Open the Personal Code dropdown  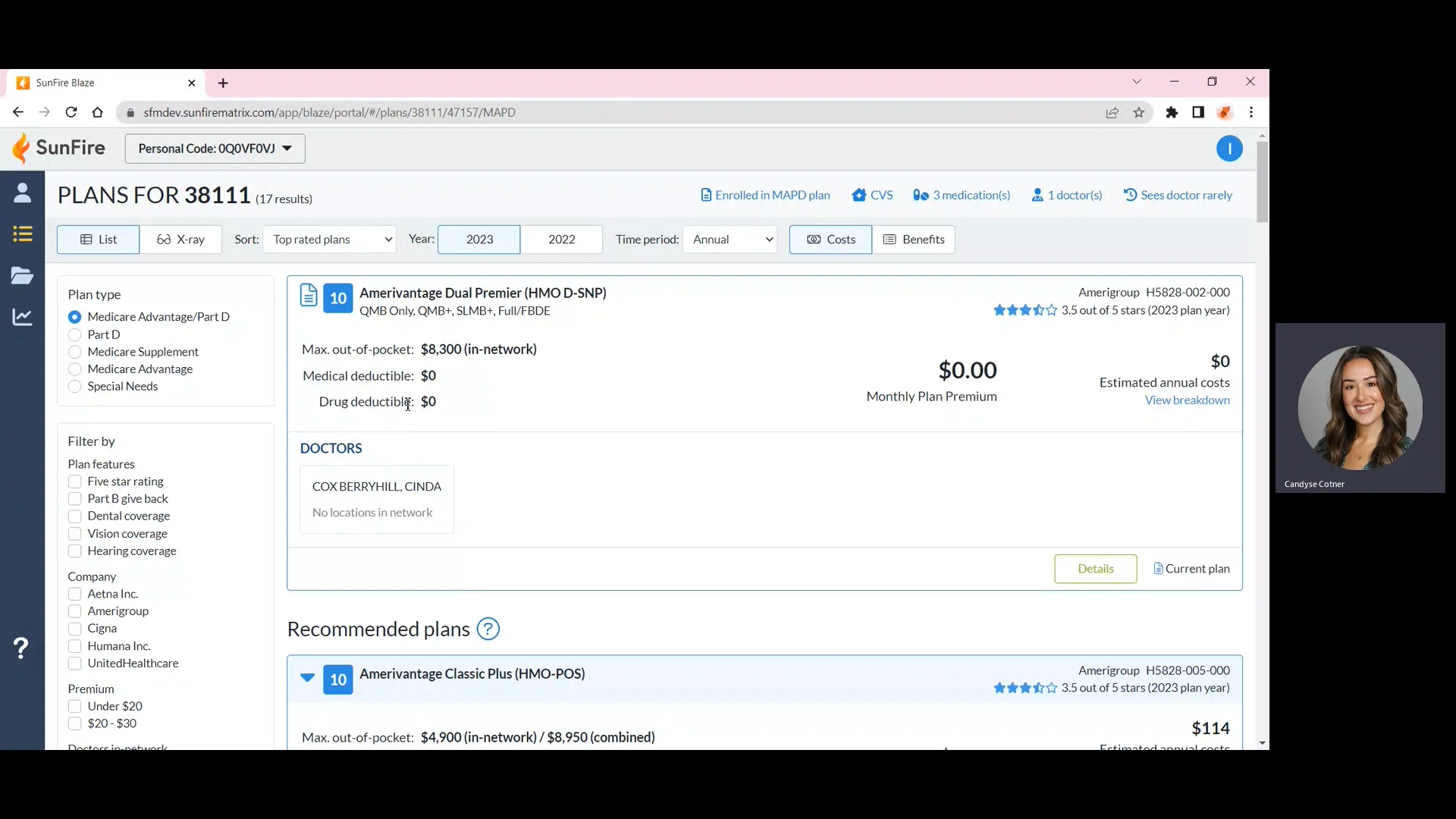215,149
